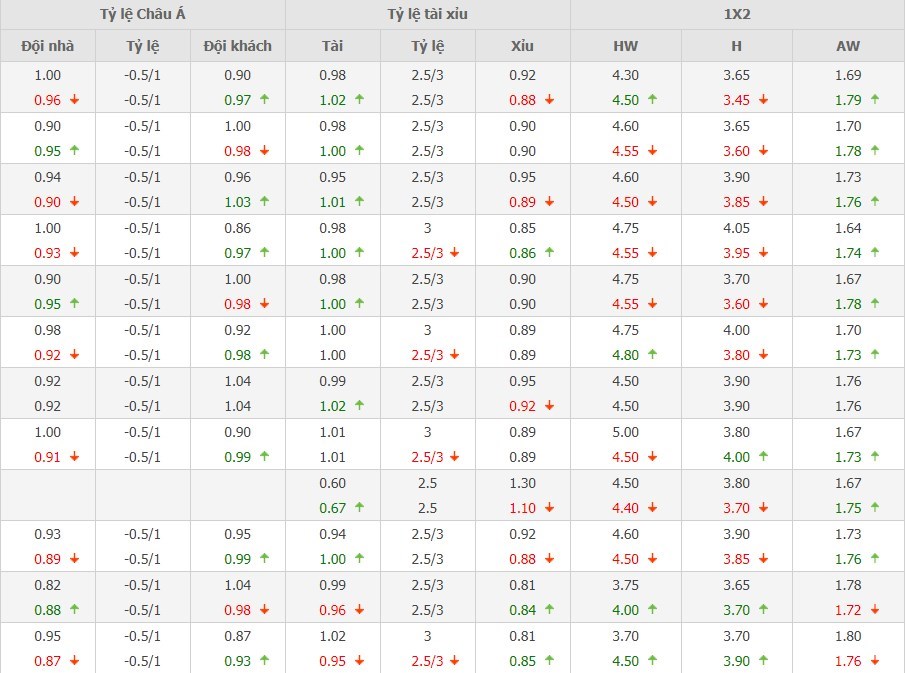Viewport: 905px width, 673px height.
Task: Click the red down arrow beside 0.91
Action: (x=73, y=457)
